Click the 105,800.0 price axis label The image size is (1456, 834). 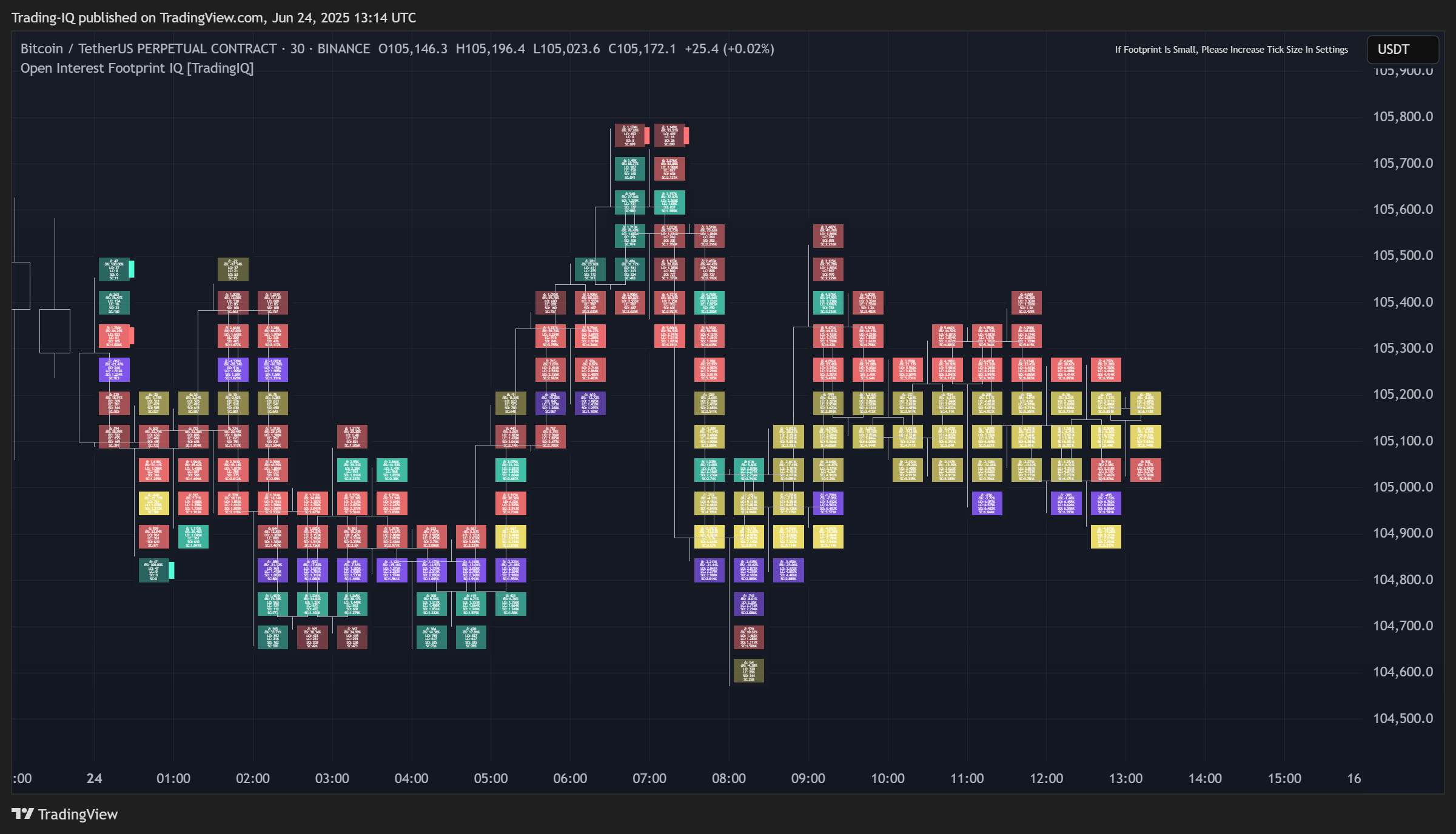[1403, 116]
